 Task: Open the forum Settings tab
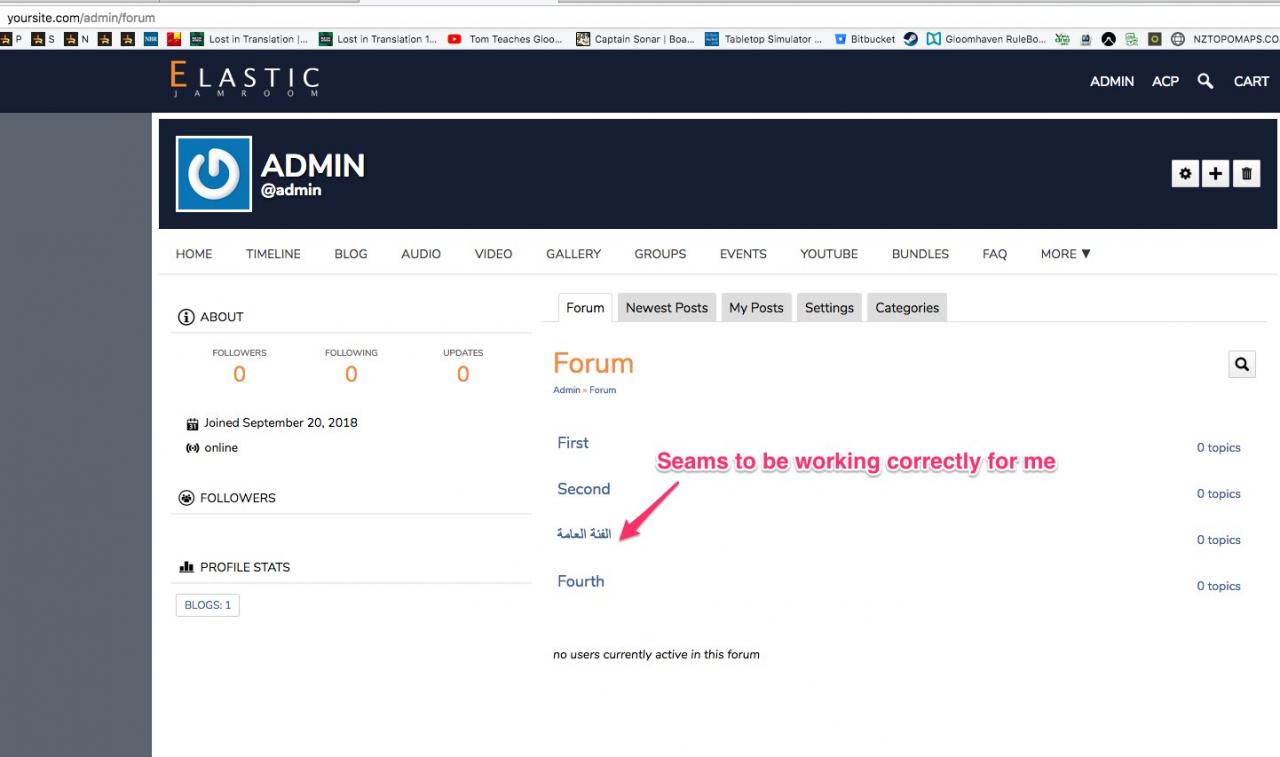[x=829, y=308]
